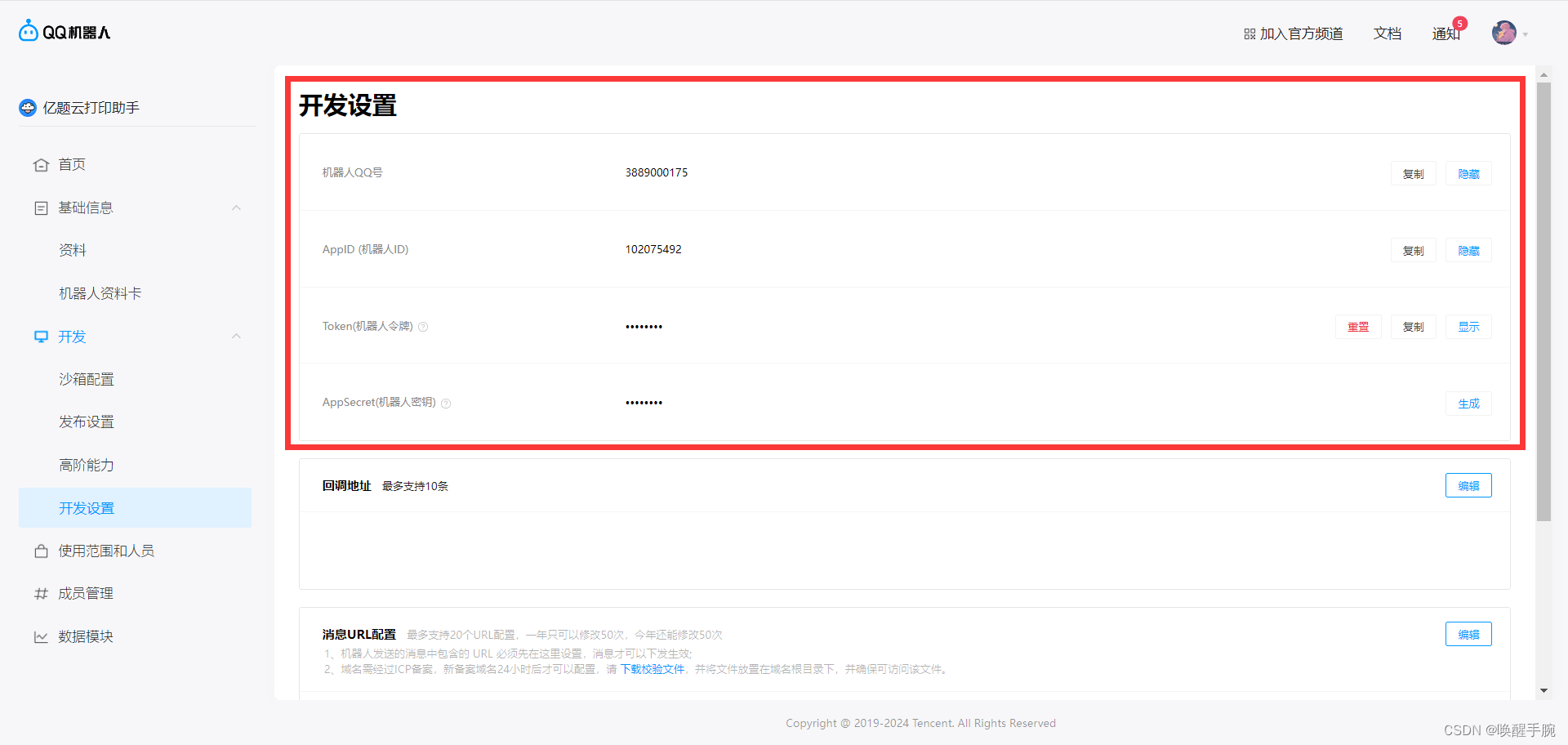1568x745 pixels.
Task: Click the 开发 monitor icon
Action: click(x=41, y=337)
